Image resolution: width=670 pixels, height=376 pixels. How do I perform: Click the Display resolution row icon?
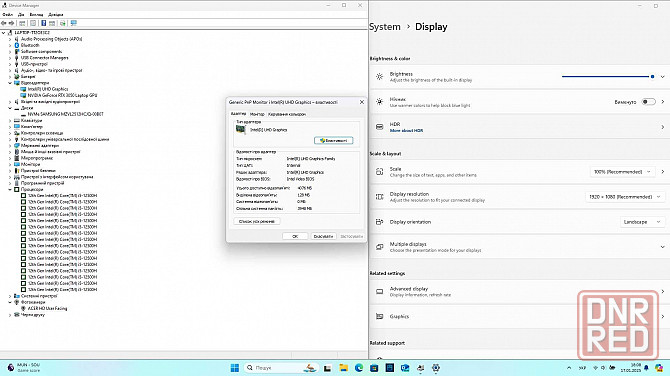(379, 197)
